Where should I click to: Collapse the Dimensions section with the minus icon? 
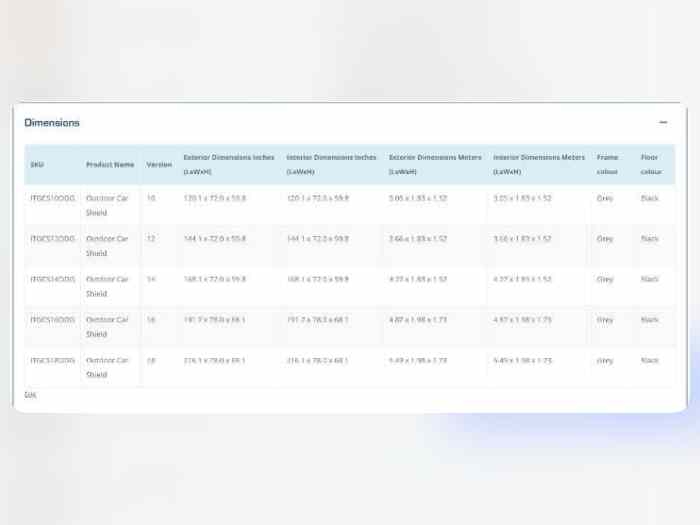click(663, 122)
